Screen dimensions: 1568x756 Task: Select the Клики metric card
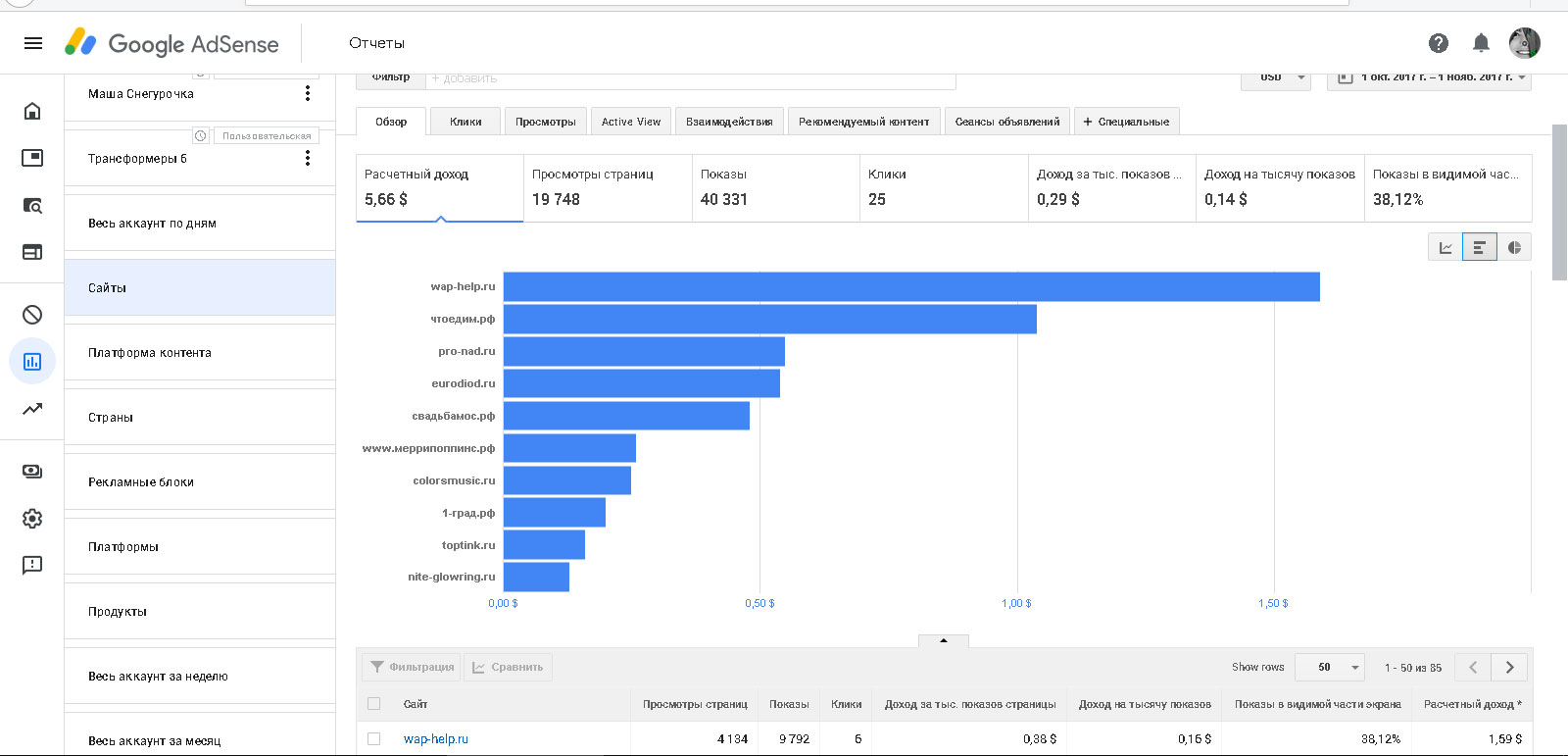coord(944,187)
